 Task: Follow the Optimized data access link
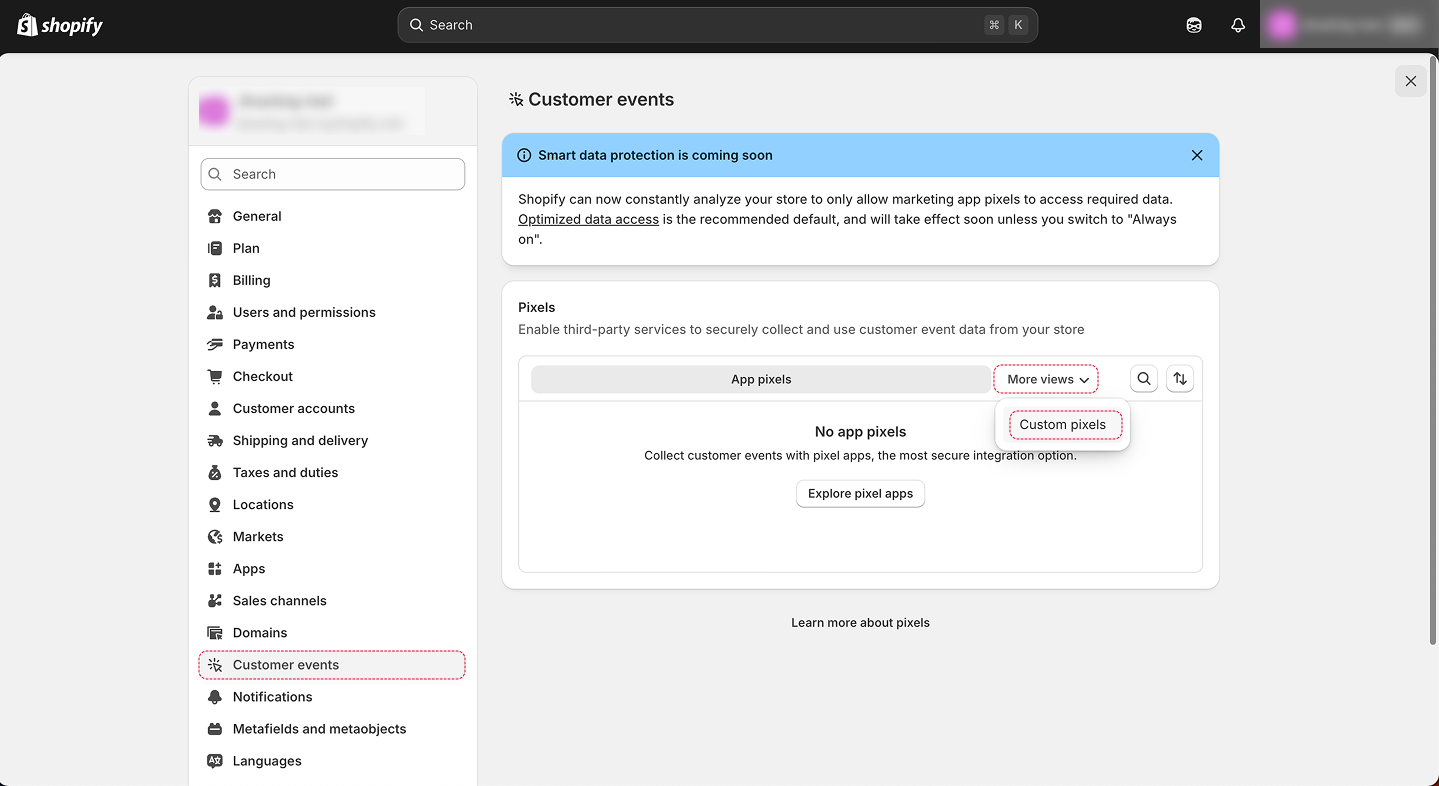click(588, 219)
